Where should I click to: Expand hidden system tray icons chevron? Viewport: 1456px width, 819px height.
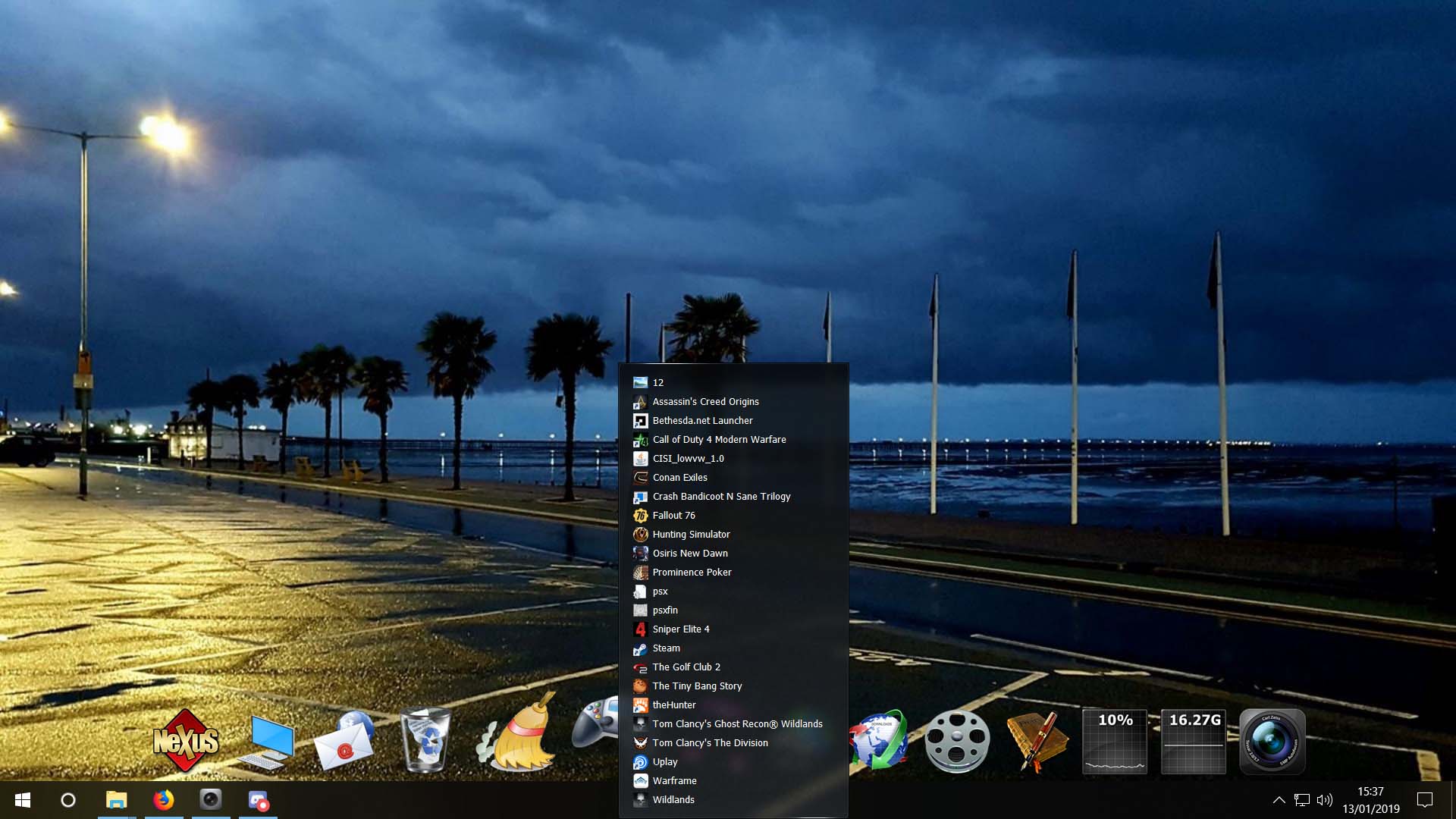[1279, 800]
